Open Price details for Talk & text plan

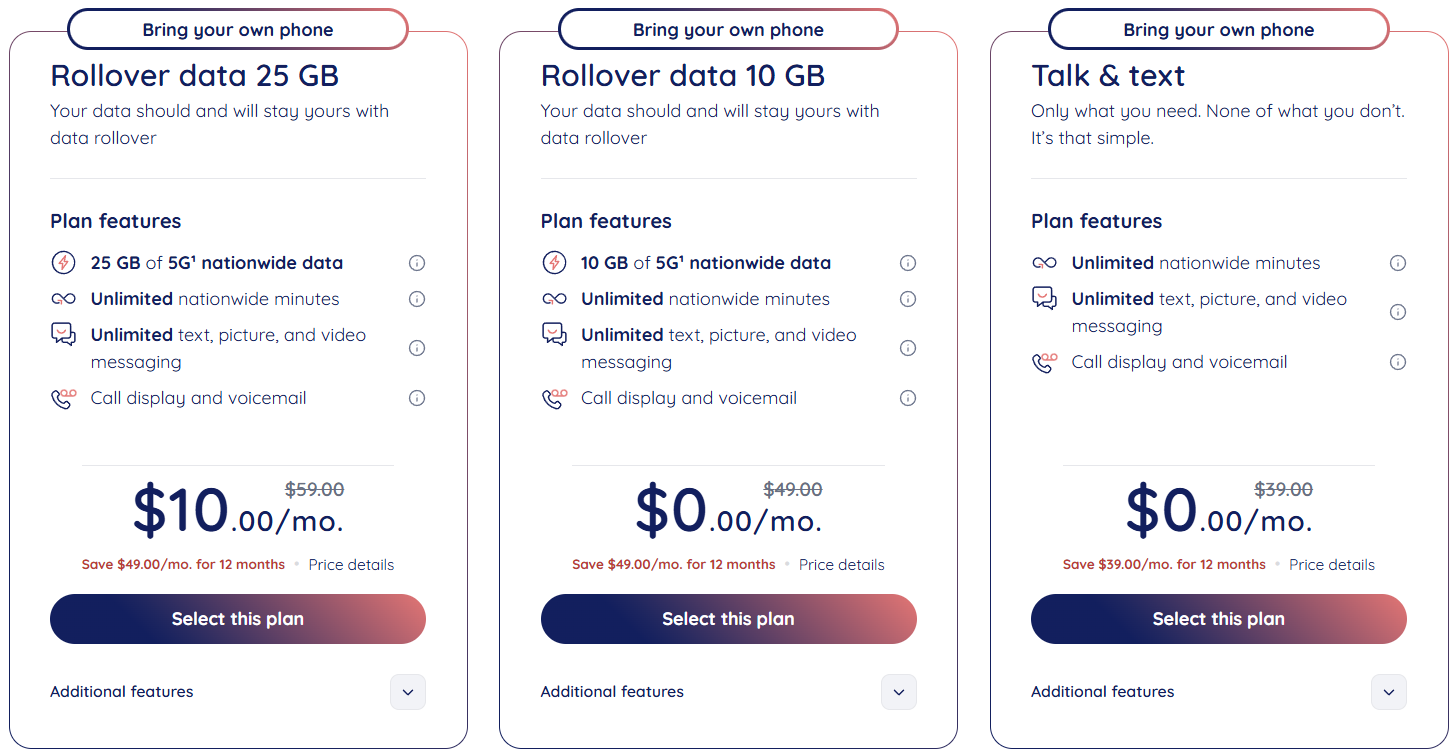pos(1331,565)
